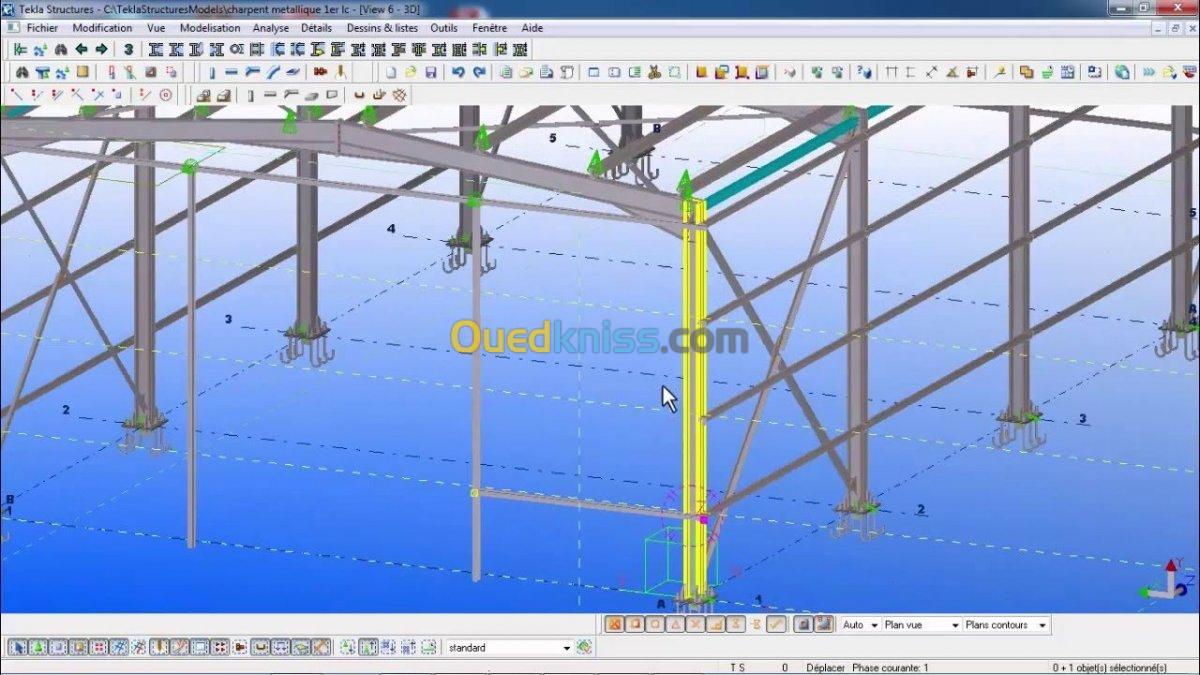Toggle the orange circle snap switch
The height and width of the screenshot is (675, 1200).
click(655, 625)
